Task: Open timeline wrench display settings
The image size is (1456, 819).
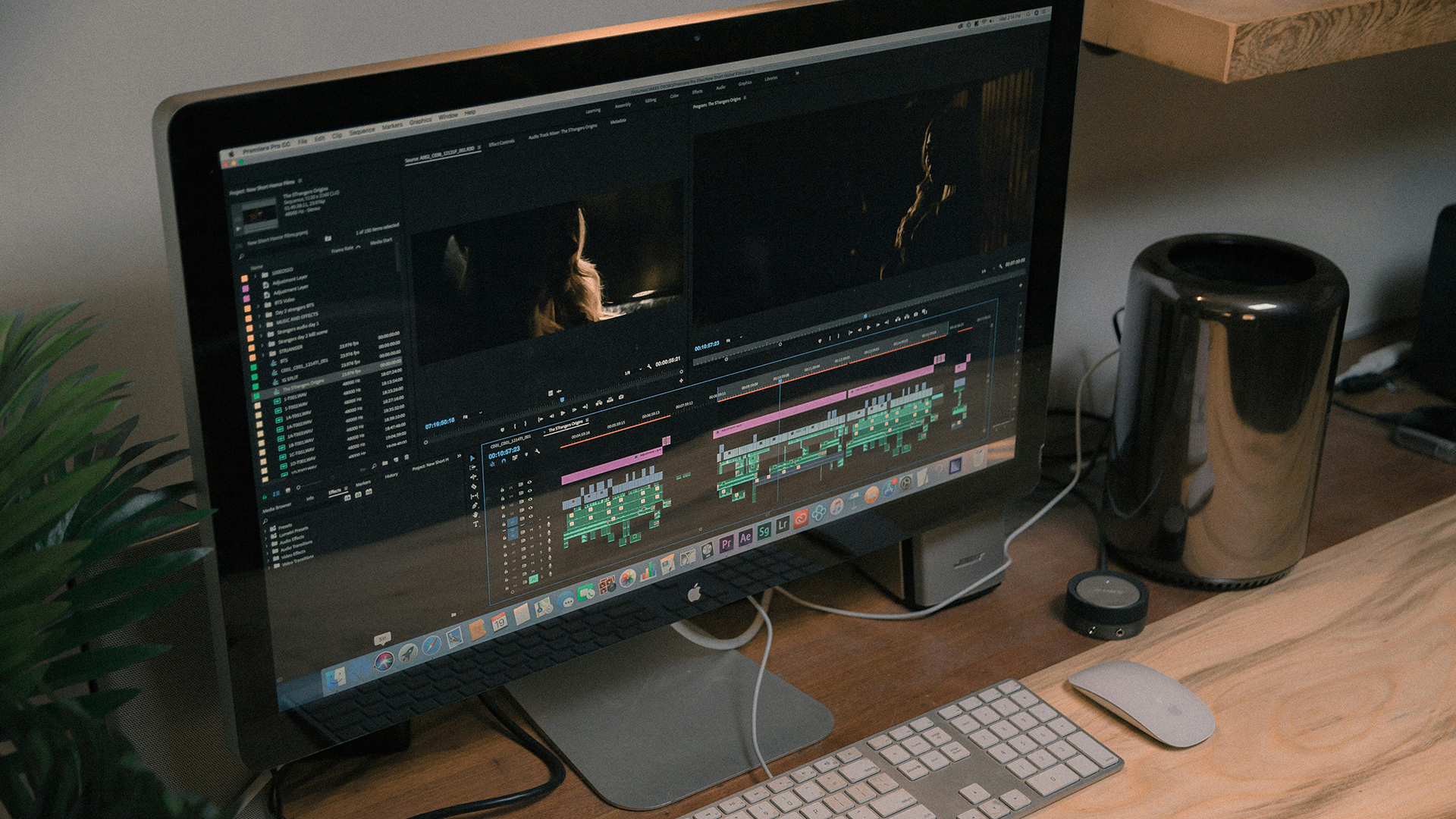Action: pos(538,452)
